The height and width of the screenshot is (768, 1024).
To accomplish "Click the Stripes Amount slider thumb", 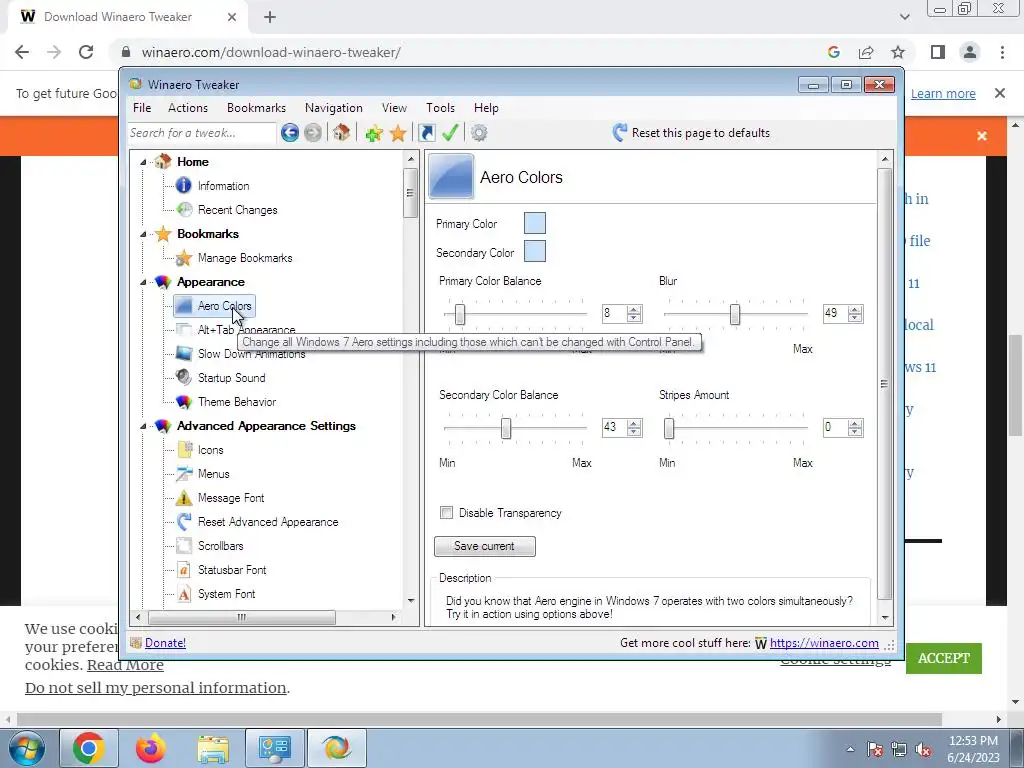I will (x=669, y=428).
